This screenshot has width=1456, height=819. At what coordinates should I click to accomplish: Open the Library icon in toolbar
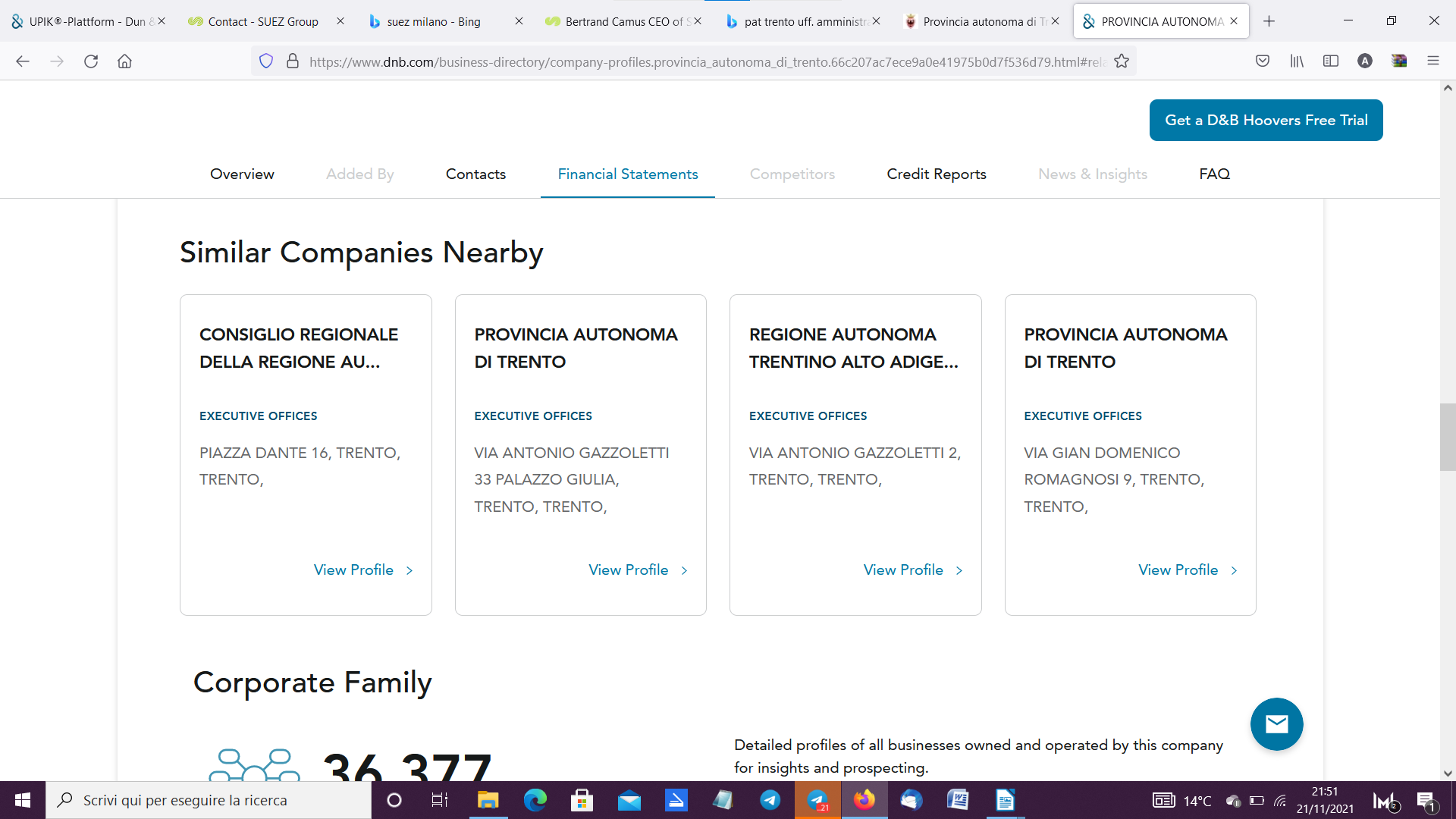tap(1297, 61)
